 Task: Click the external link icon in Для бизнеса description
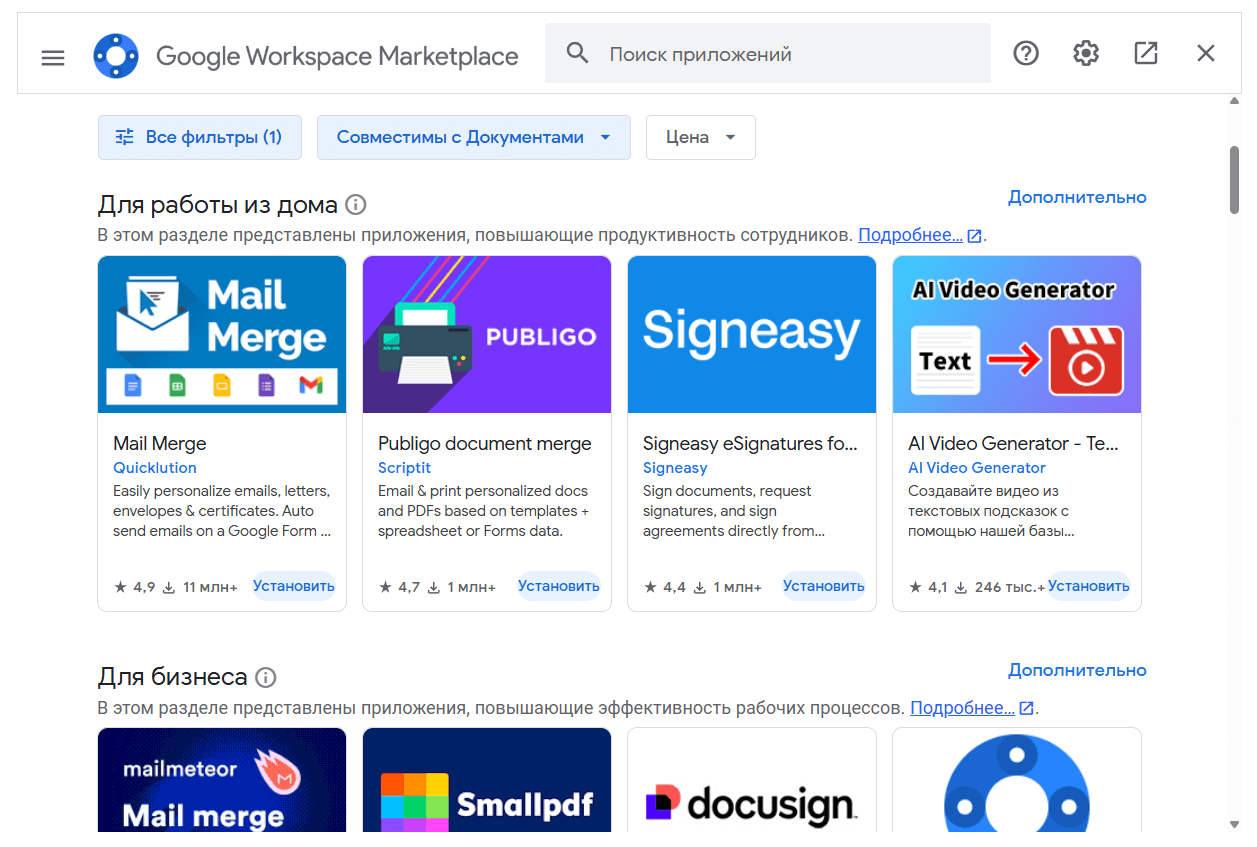[x=1027, y=709]
